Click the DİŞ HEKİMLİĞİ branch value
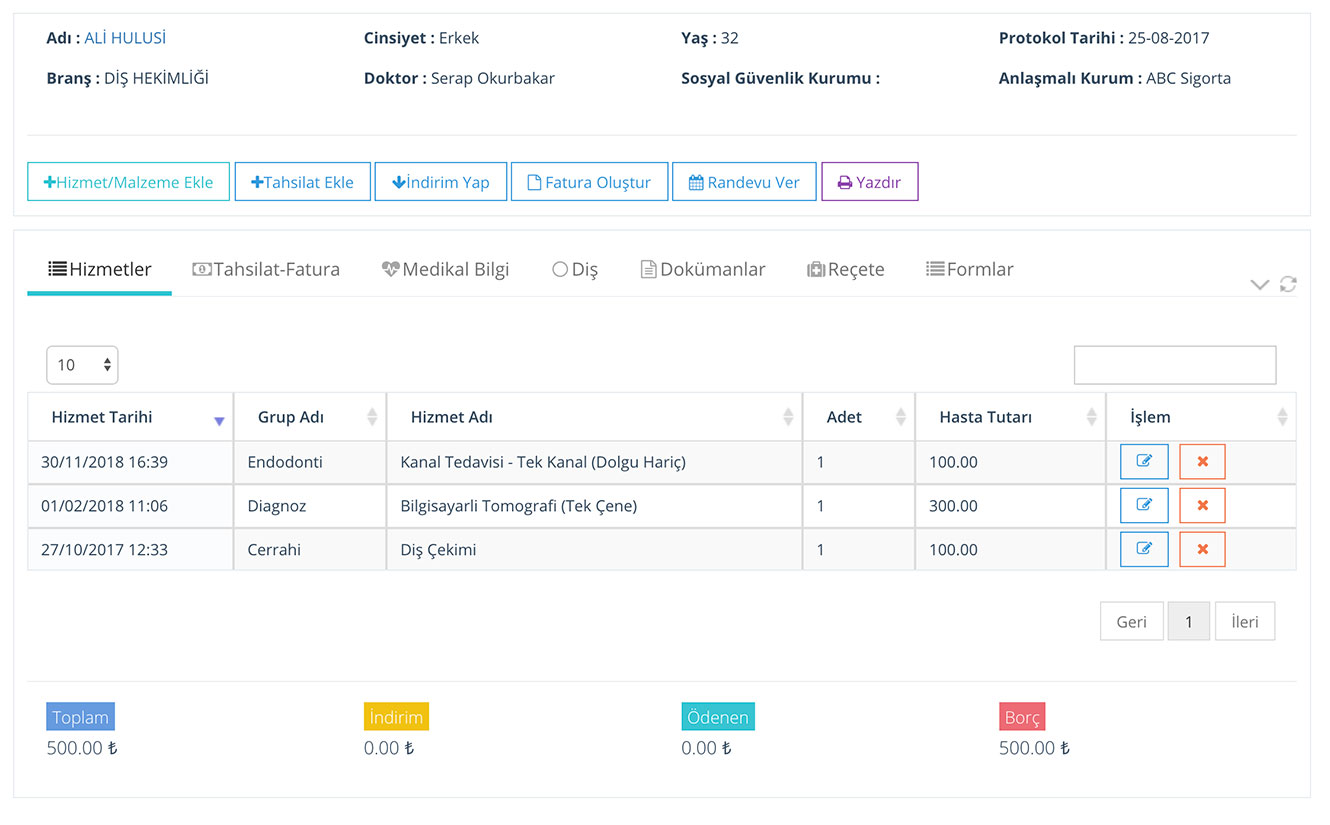 [x=156, y=78]
